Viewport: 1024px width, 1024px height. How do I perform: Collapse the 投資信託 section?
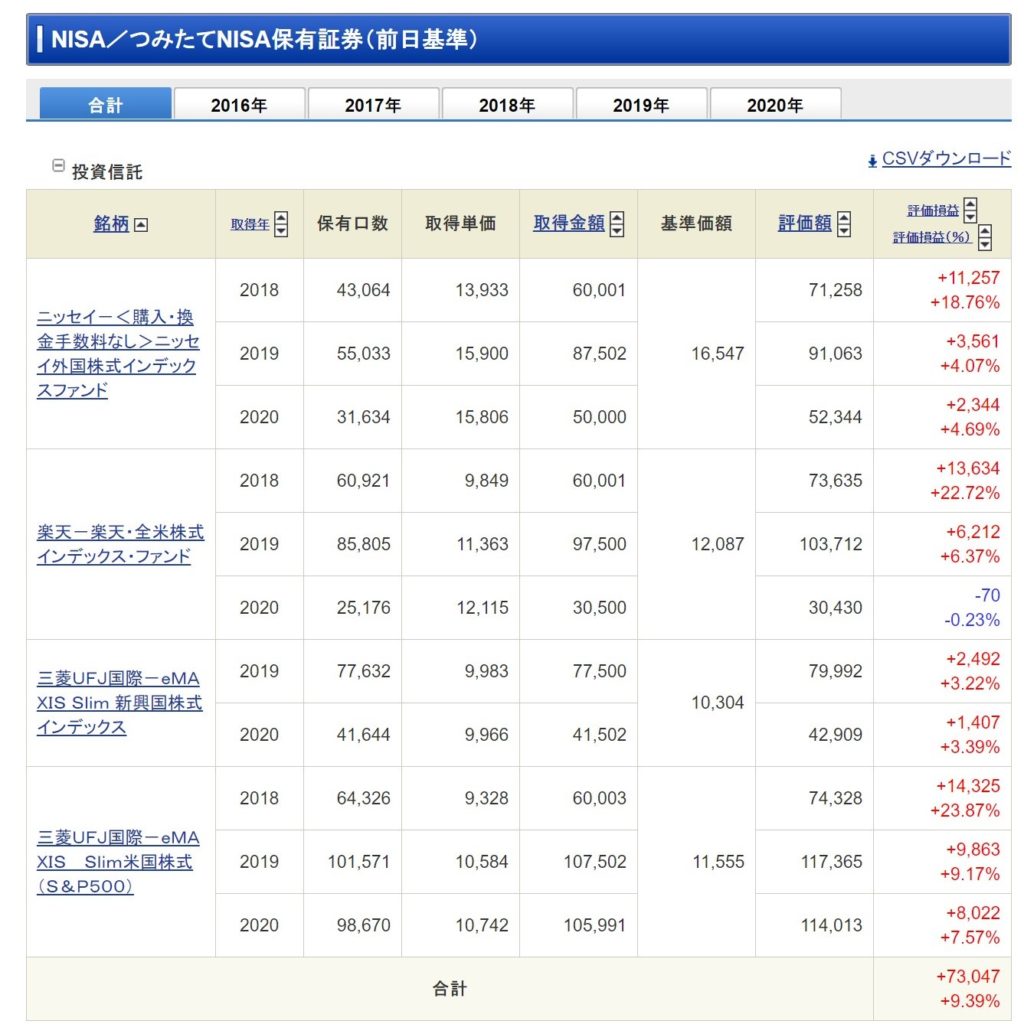point(58,166)
